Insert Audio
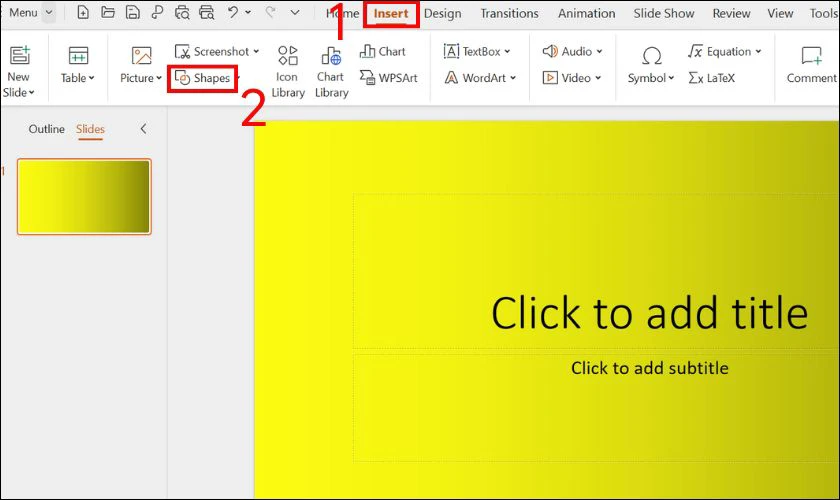 567,51
